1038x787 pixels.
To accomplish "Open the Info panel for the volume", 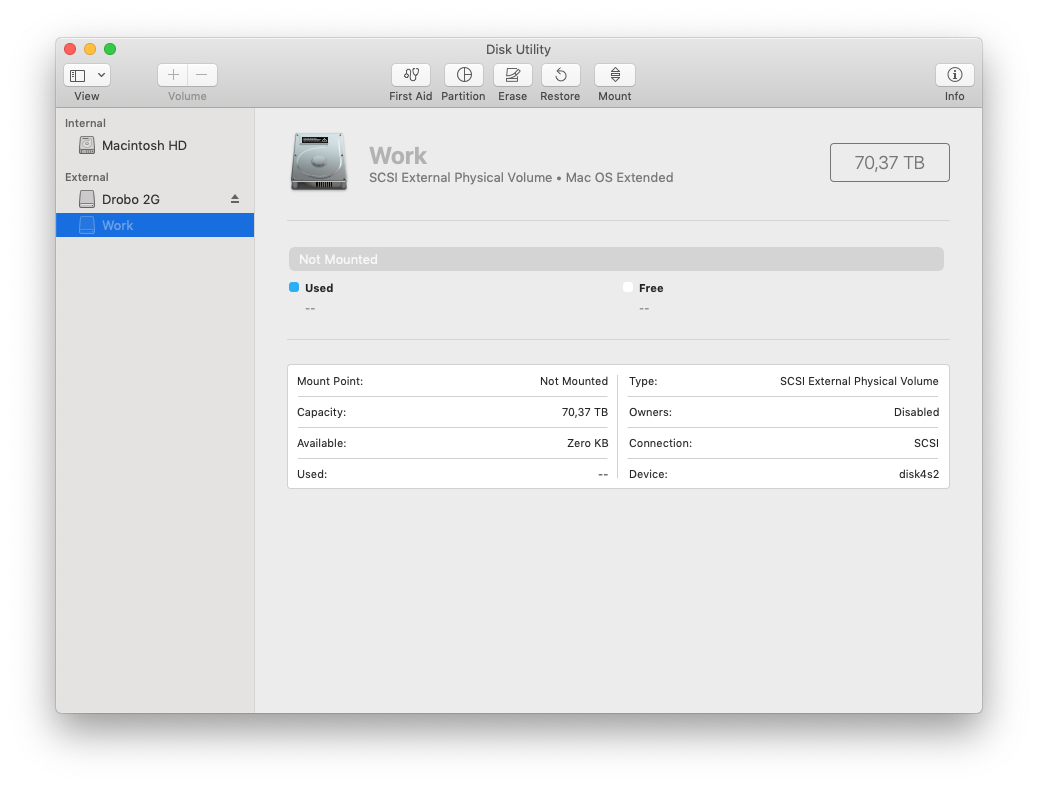I will 954,75.
